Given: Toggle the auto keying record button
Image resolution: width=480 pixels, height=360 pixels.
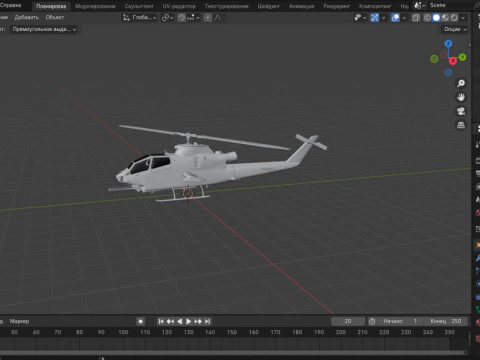Looking at the screenshot, I should pos(141,321).
